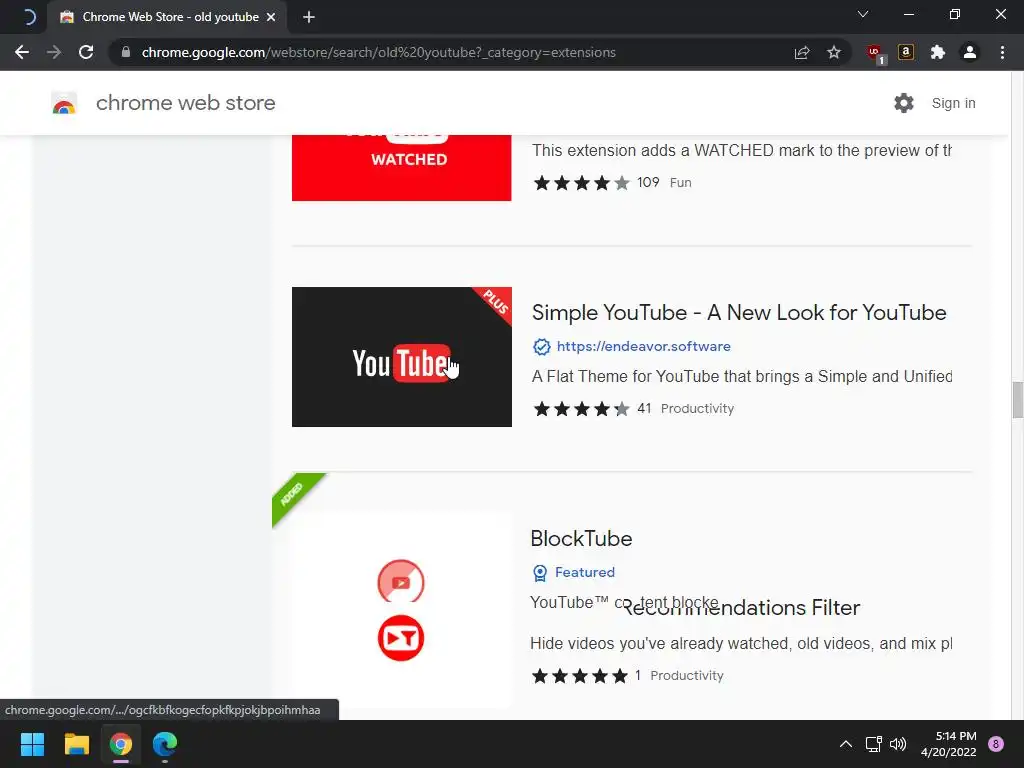Open the WATCHED extension thumbnail
This screenshot has width=1024, height=768.
pos(402,168)
